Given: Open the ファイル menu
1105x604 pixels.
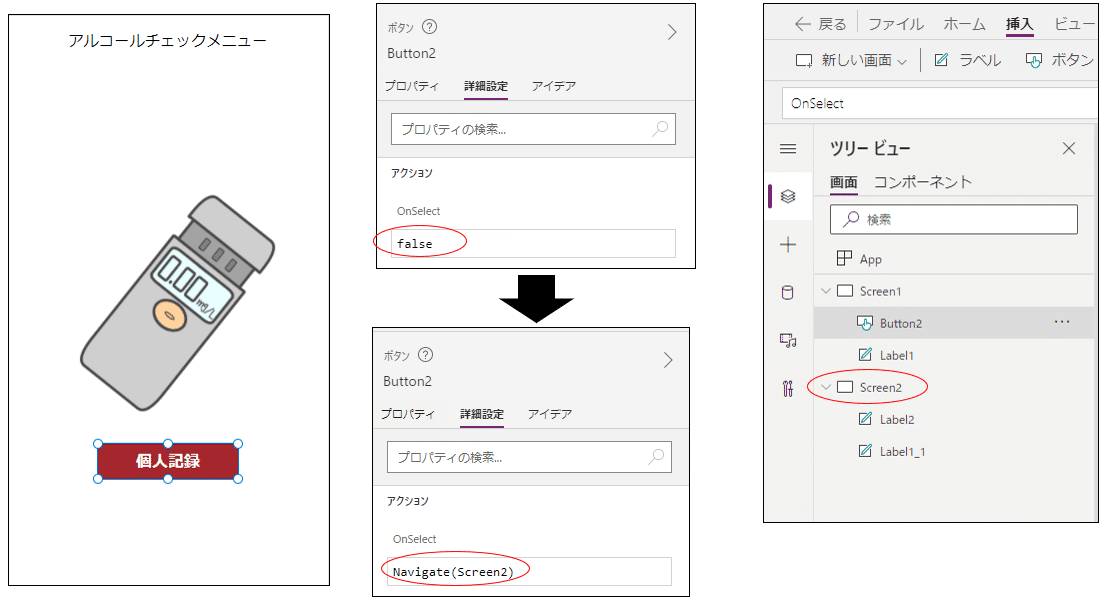Looking at the screenshot, I should coord(896,24).
